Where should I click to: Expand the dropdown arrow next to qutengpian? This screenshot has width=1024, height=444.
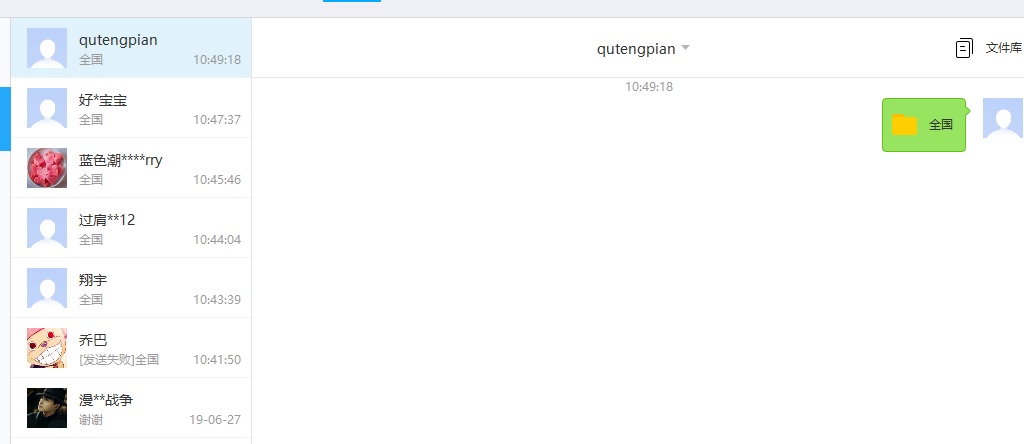pyautogui.click(x=685, y=48)
